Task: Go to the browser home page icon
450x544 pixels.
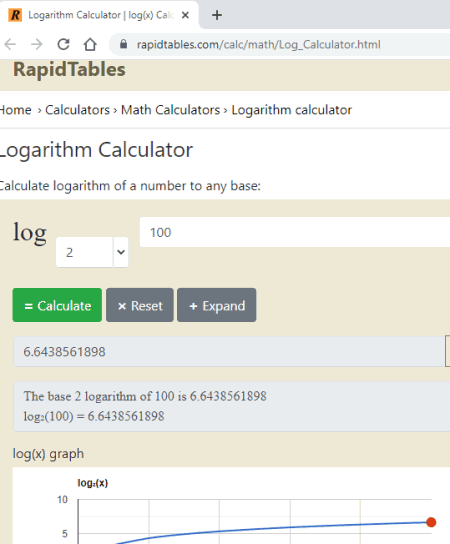Action: click(90, 44)
